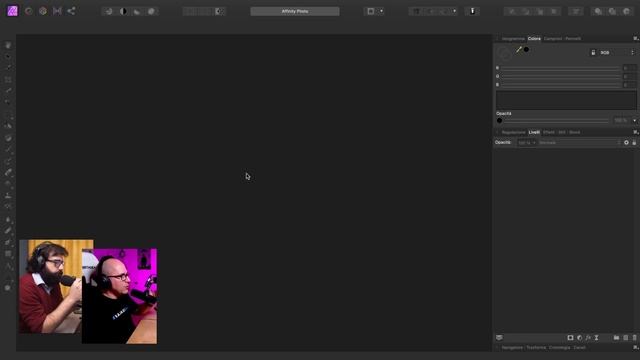Add a new pixel layer
640x360 pixels.
626,338
